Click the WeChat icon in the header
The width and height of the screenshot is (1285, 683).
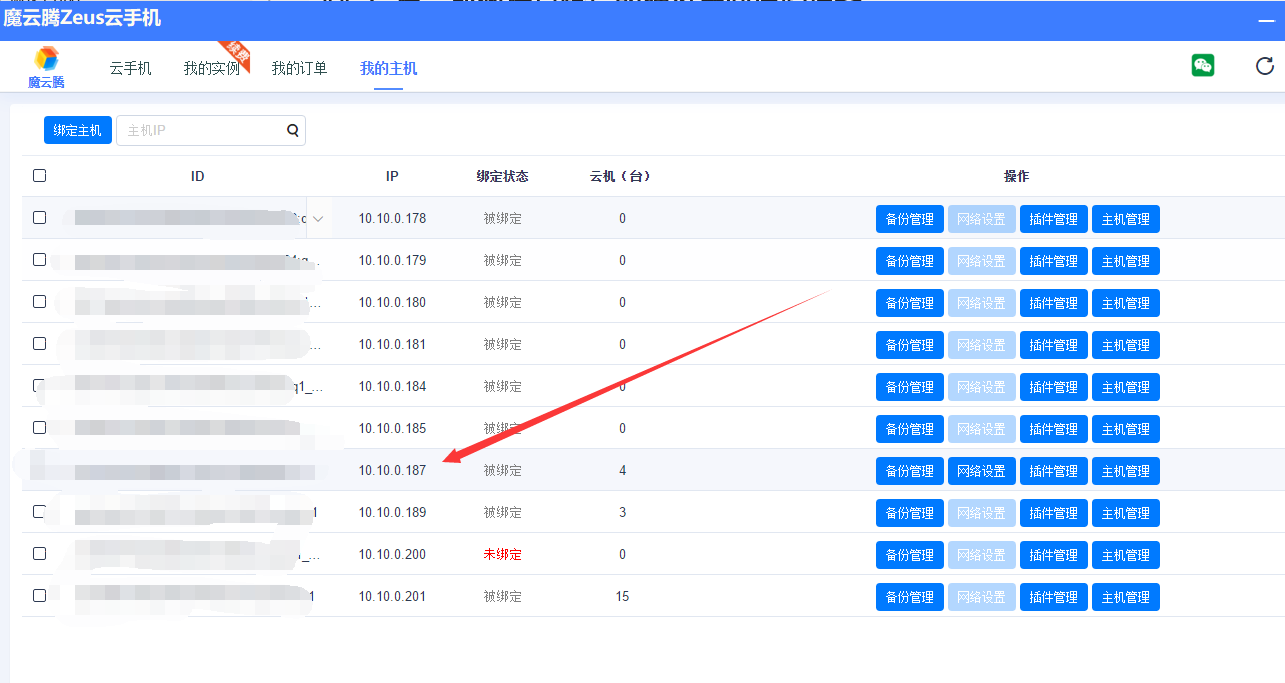tap(1202, 66)
